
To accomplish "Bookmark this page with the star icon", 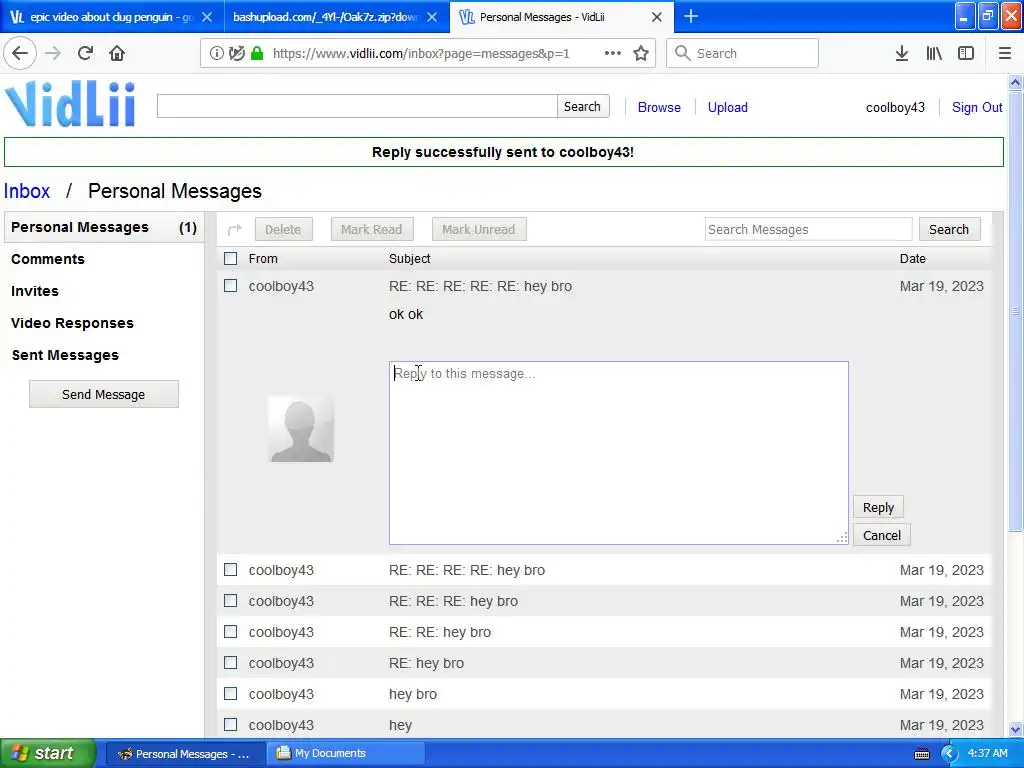I will point(641,53).
